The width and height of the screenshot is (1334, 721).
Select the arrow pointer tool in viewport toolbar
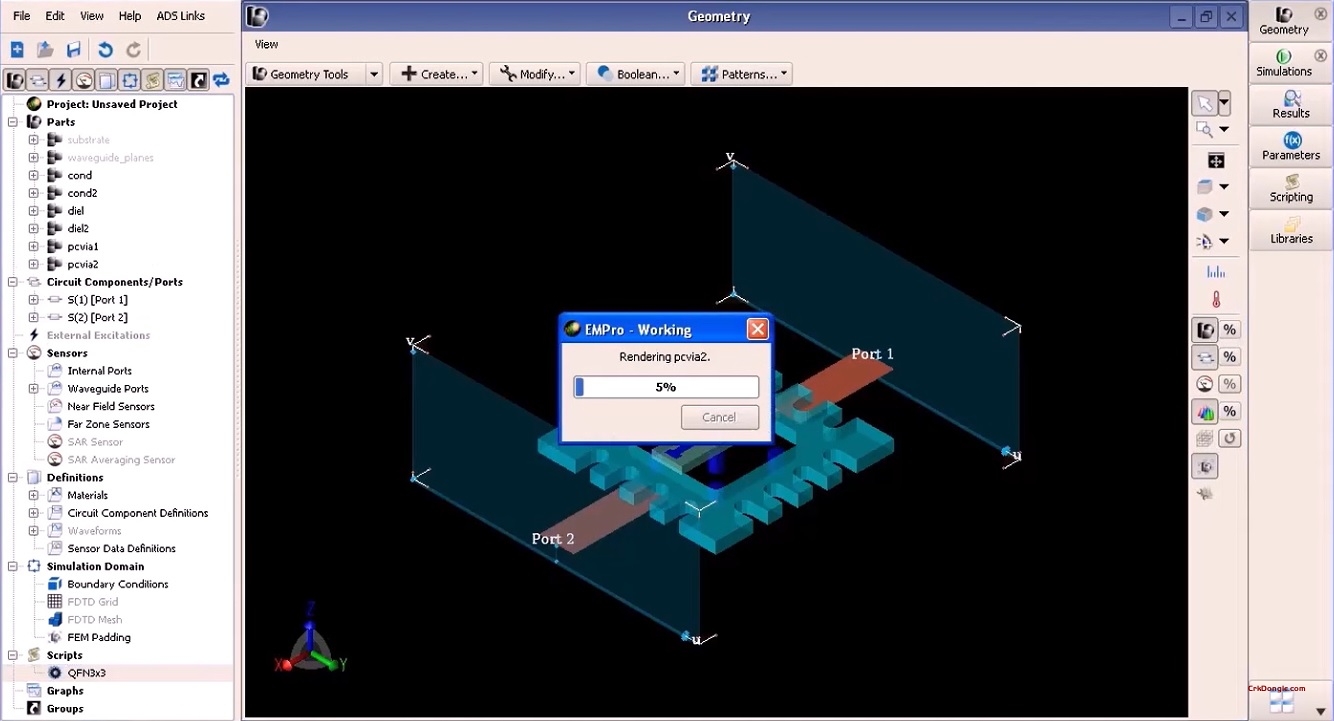[1205, 103]
